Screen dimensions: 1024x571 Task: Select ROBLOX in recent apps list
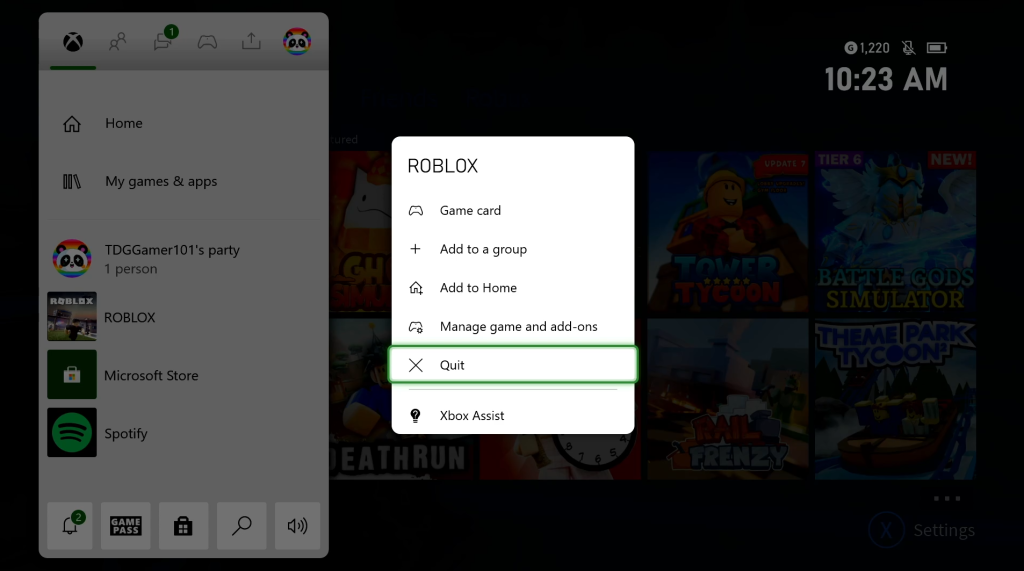click(x=183, y=317)
